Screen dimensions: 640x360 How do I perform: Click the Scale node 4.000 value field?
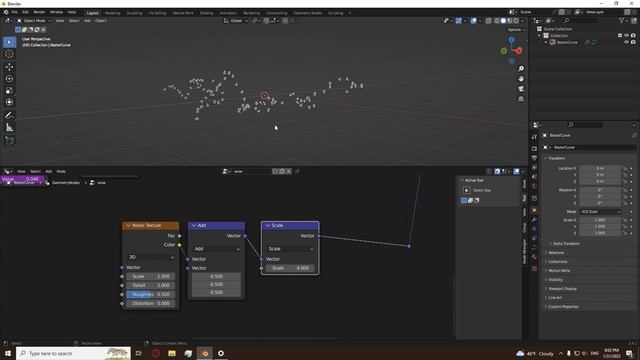(x=290, y=268)
